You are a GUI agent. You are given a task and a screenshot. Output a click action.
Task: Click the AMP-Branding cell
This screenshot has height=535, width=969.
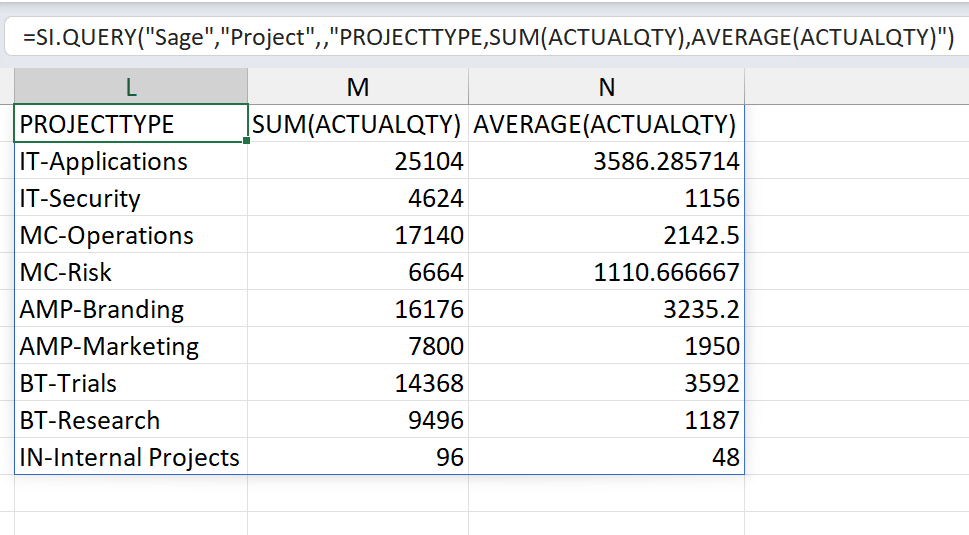click(x=131, y=309)
